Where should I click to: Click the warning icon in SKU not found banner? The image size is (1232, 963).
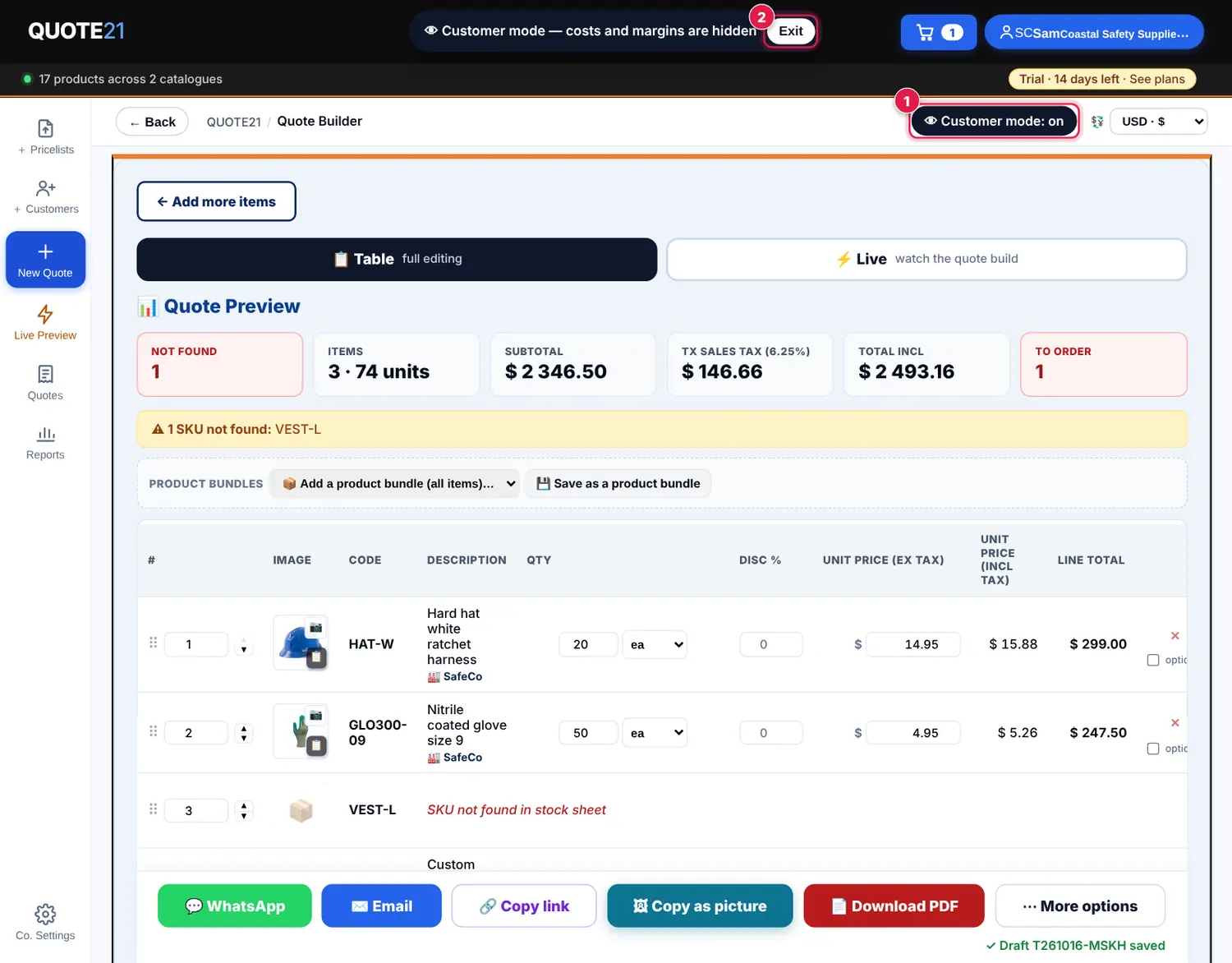tap(158, 429)
